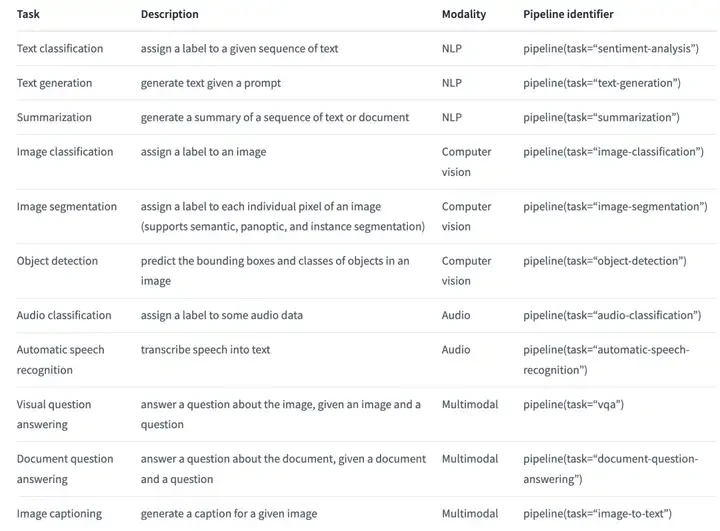Click the Audio classification description text
The width and height of the screenshot is (720, 531).
222,316
